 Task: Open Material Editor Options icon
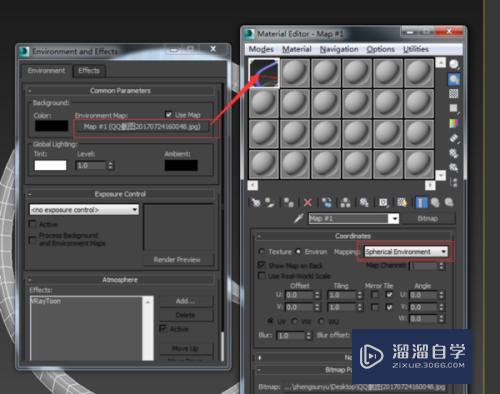point(454,153)
